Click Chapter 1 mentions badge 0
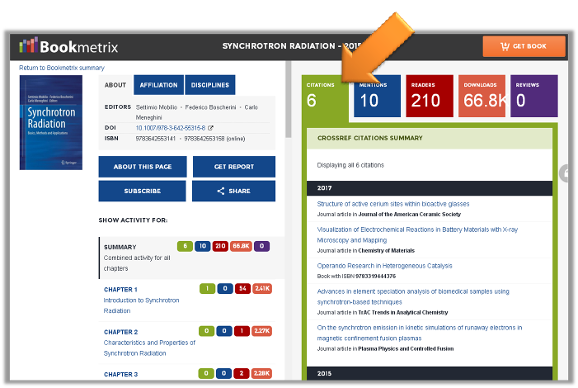This screenshot has width=578, height=388. click(x=225, y=289)
